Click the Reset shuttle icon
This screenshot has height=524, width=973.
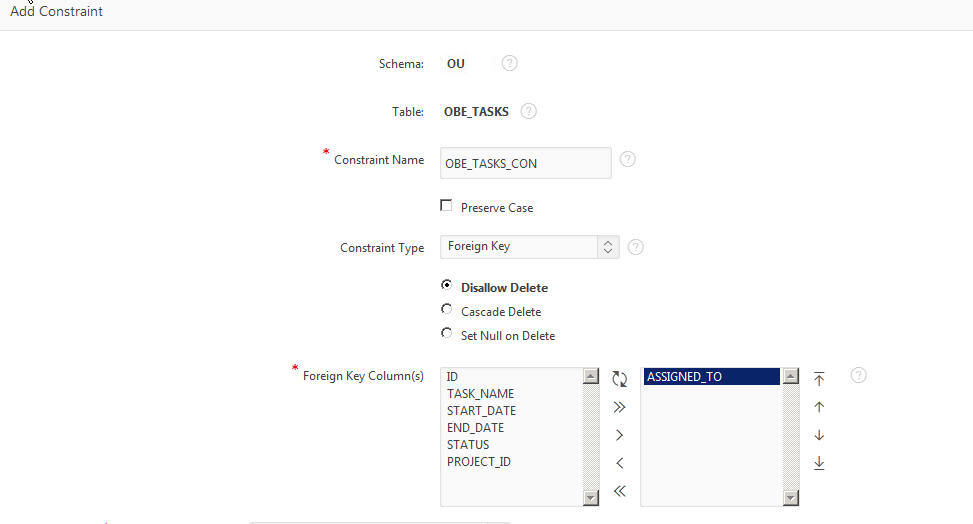coord(619,379)
